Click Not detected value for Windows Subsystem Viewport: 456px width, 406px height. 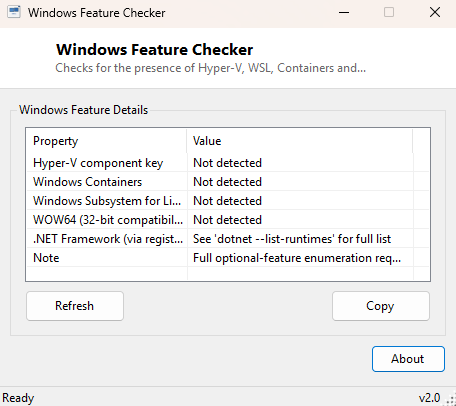[228, 201]
